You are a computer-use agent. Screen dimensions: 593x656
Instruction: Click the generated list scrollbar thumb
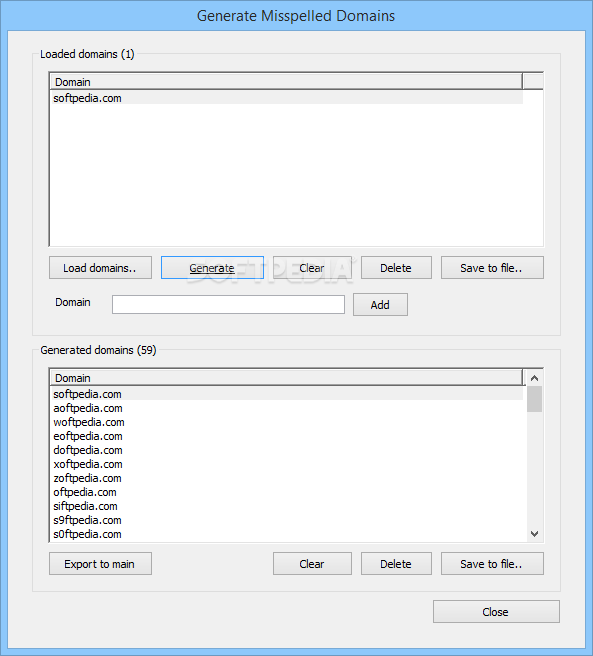534,399
